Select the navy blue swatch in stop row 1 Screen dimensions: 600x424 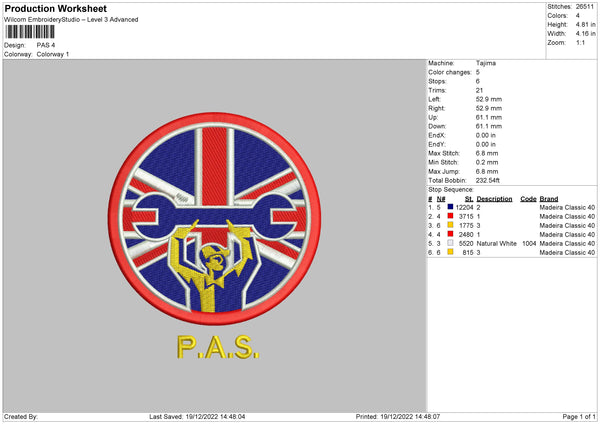tap(450, 207)
